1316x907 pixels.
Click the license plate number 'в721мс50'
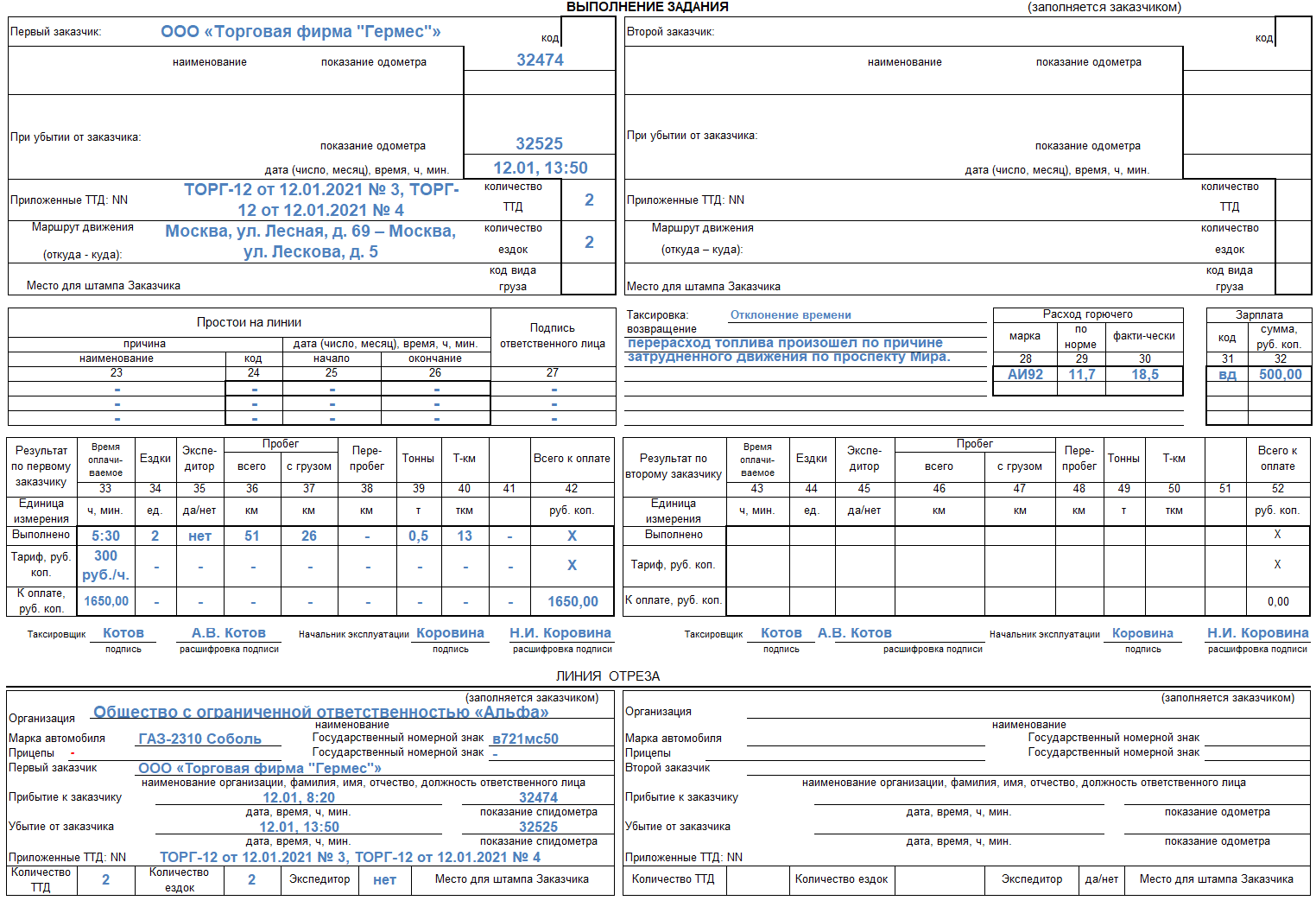pos(525,739)
